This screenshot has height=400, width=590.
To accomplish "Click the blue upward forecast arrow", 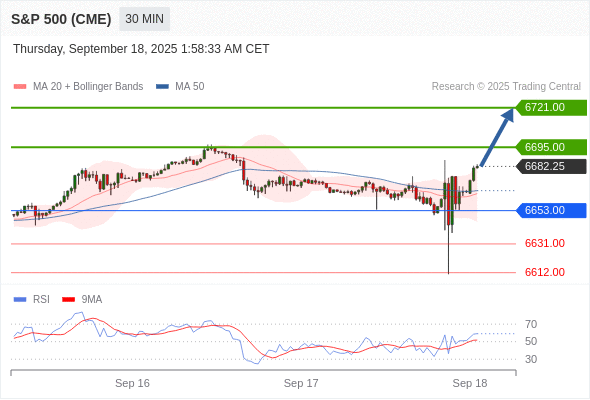I will coord(497,137).
